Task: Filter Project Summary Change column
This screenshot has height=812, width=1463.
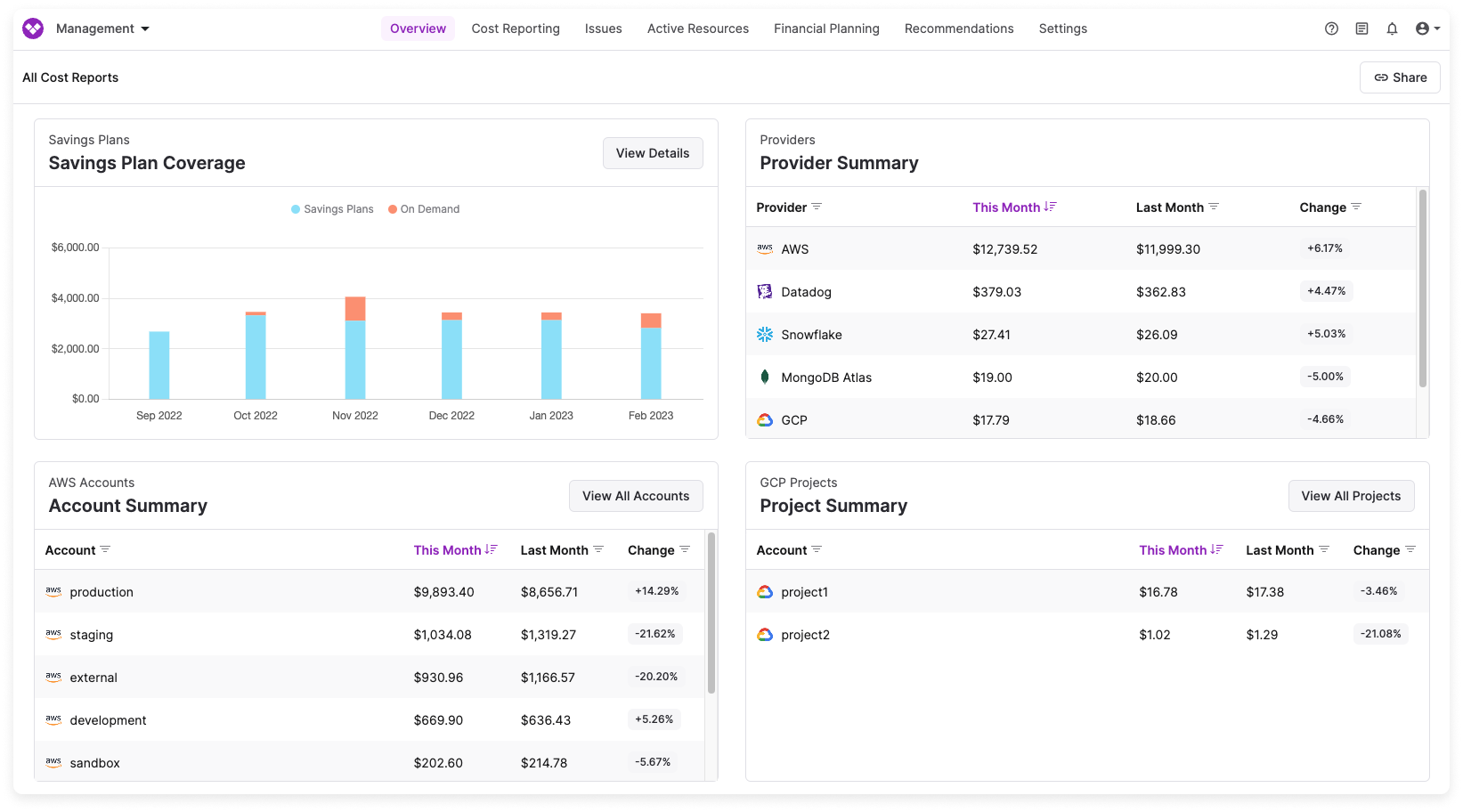Action: tap(1410, 549)
